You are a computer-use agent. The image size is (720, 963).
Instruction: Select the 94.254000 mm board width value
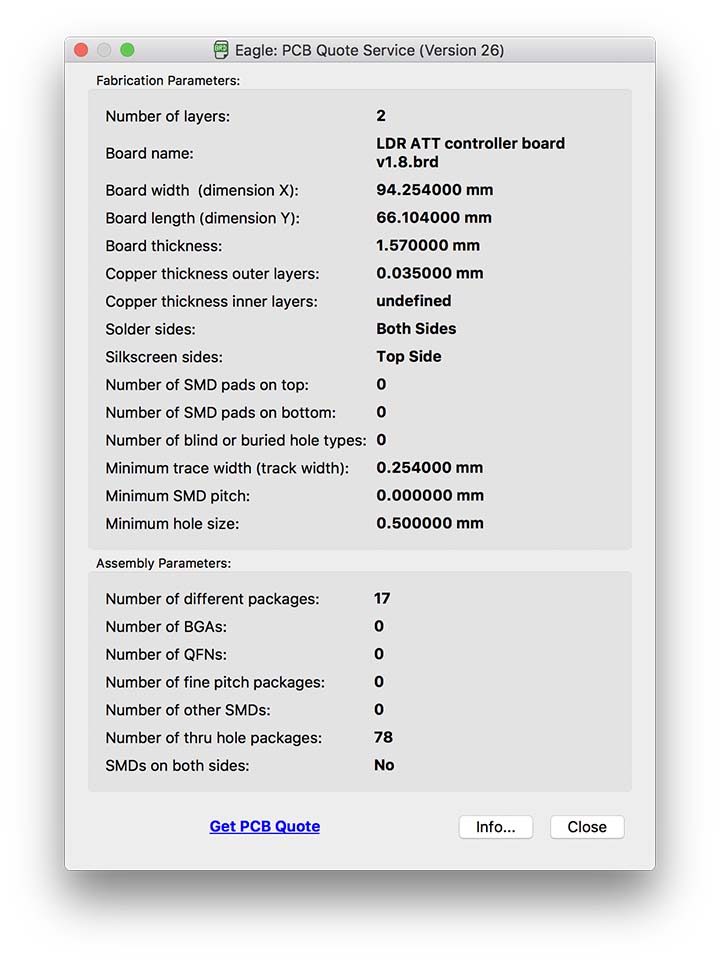434,190
